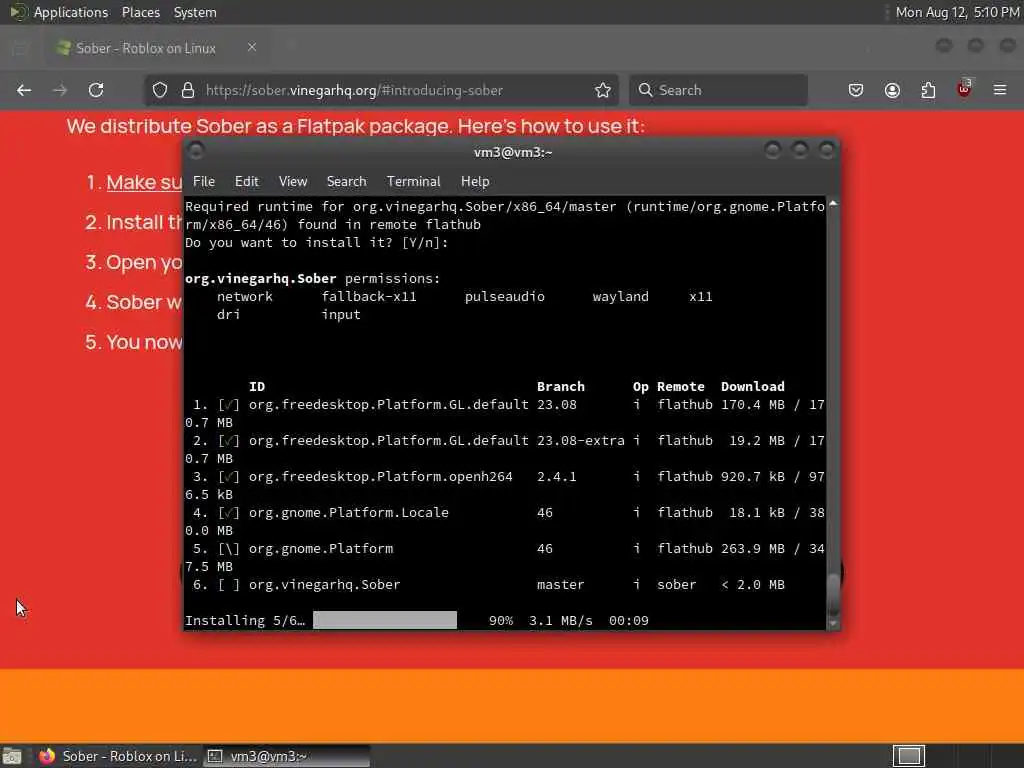
Task: Open the terminal Edit menu
Action: (x=247, y=182)
